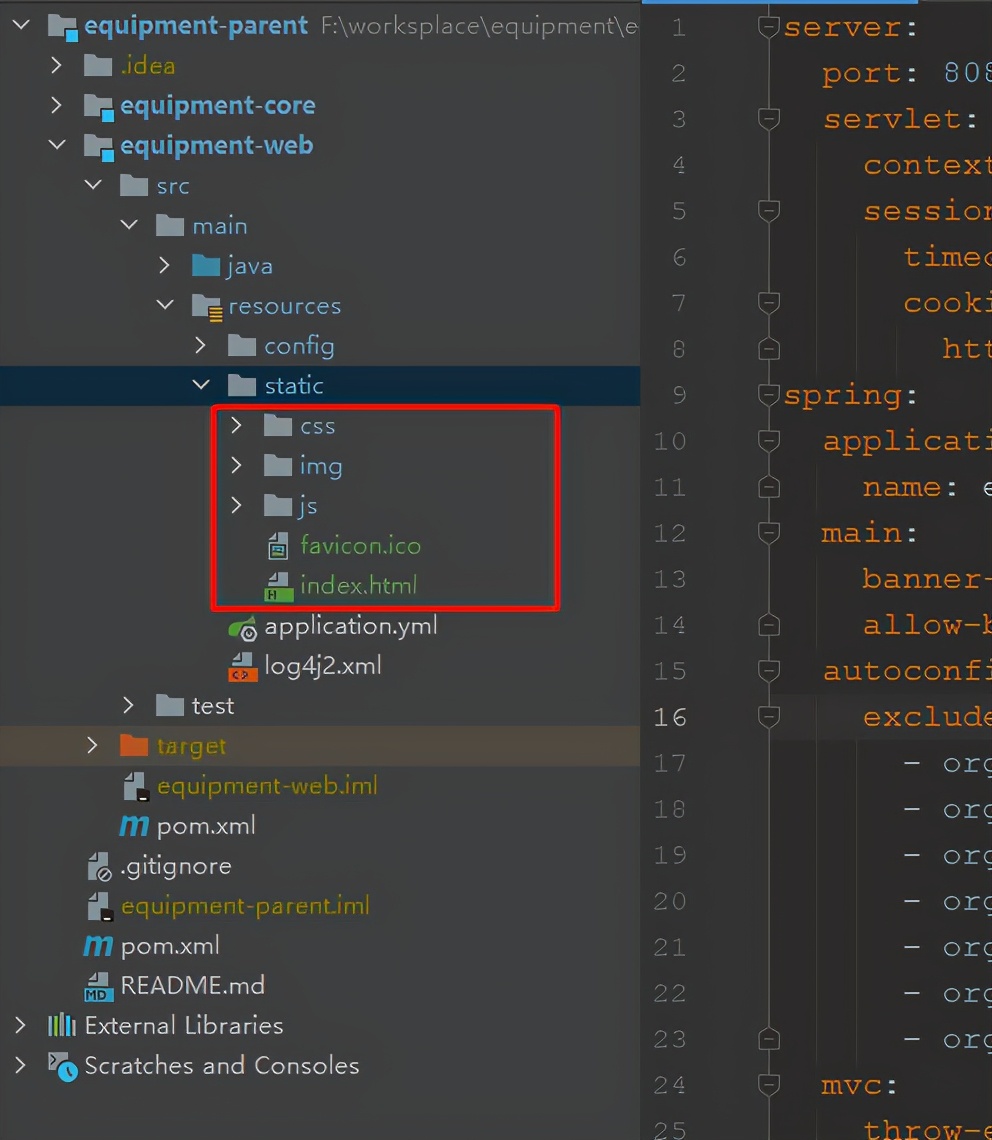Click the Maven icon of equipment-web pom.xml
The height and width of the screenshot is (1140, 992).
tap(134, 826)
